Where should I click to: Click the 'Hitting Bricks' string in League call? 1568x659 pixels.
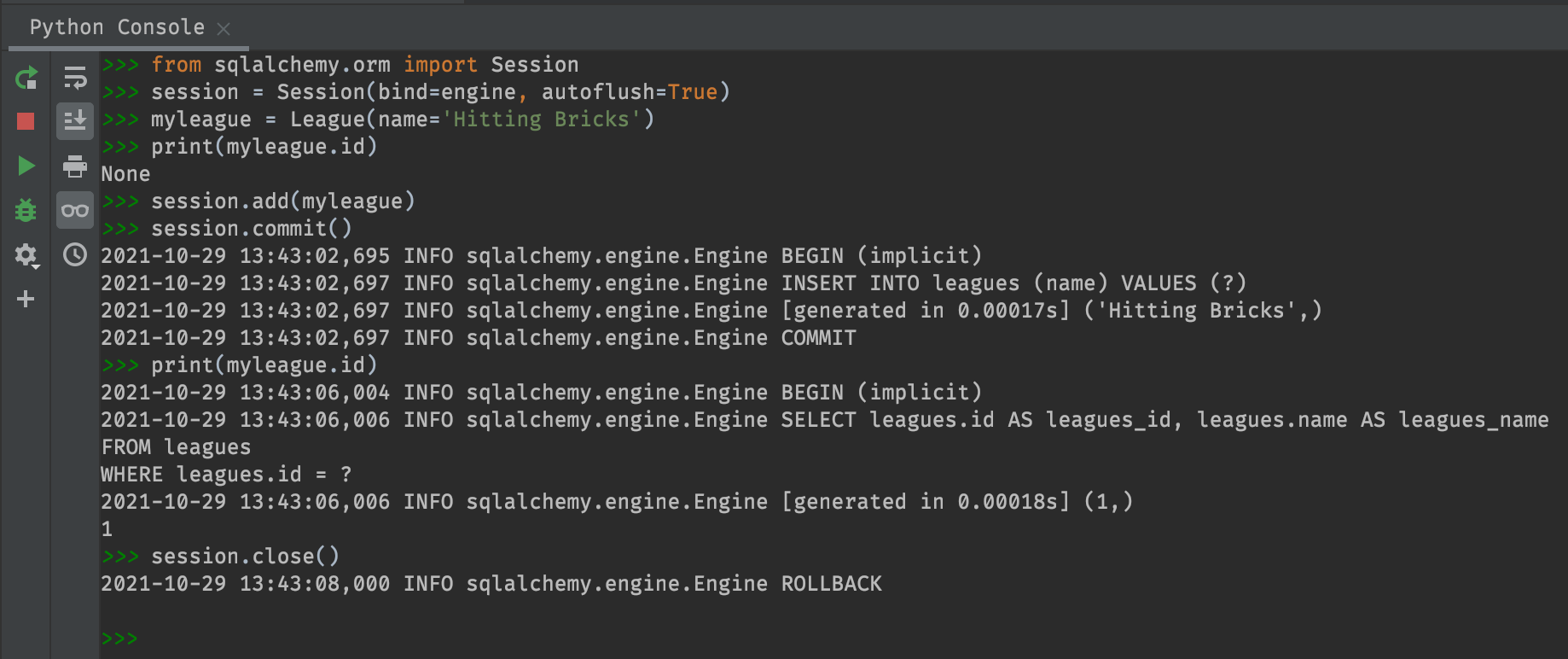coord(541,120)
